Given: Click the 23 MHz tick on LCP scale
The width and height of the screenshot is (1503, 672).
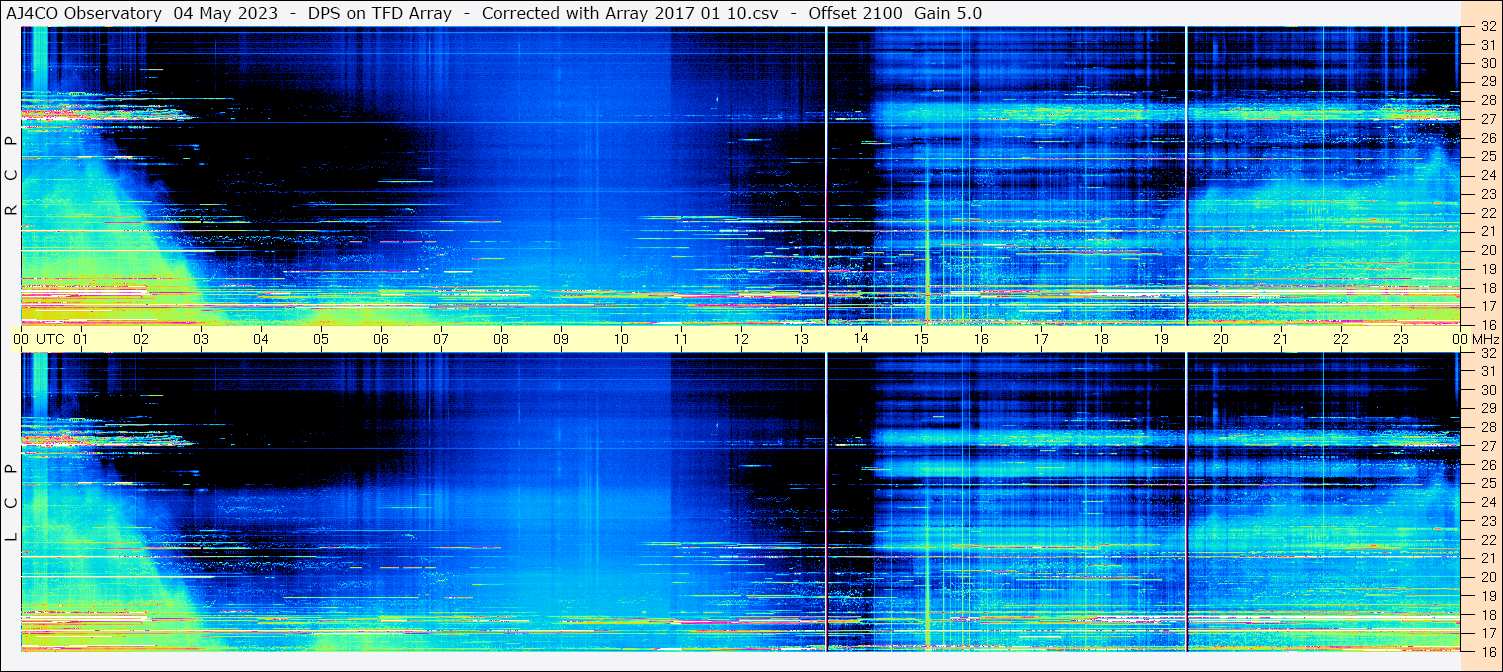Looking at the screenshot, I should click(x=1487, y=521).
